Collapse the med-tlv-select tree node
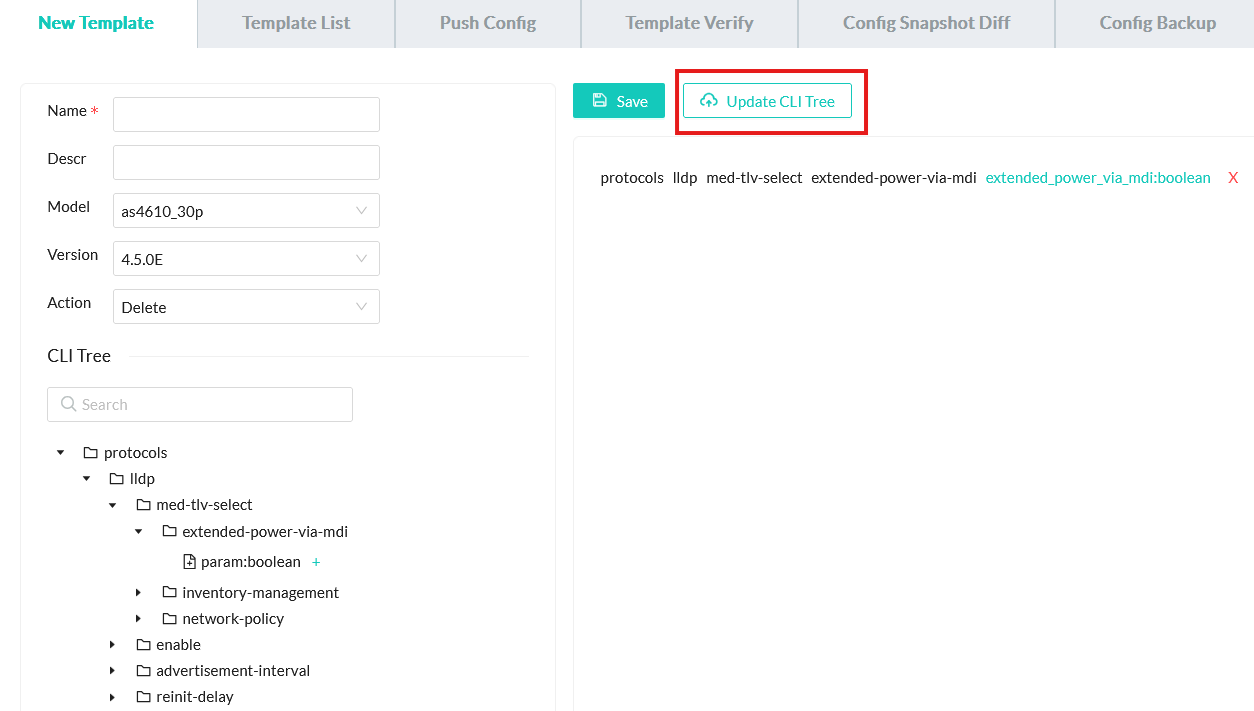This screenshot has height=711, width=1254. point(113,505)
